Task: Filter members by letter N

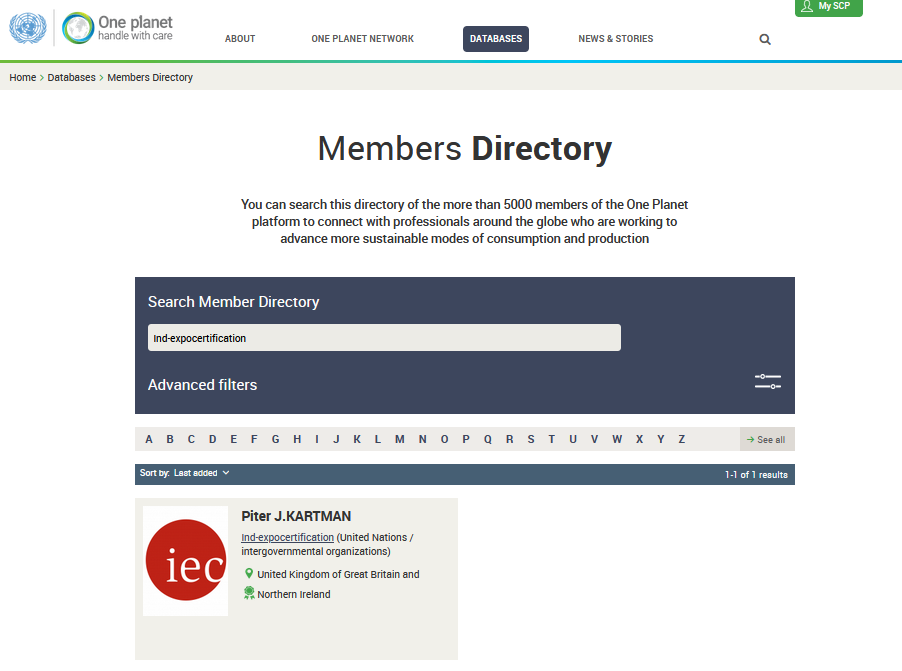Action: [x=422, y=439]
